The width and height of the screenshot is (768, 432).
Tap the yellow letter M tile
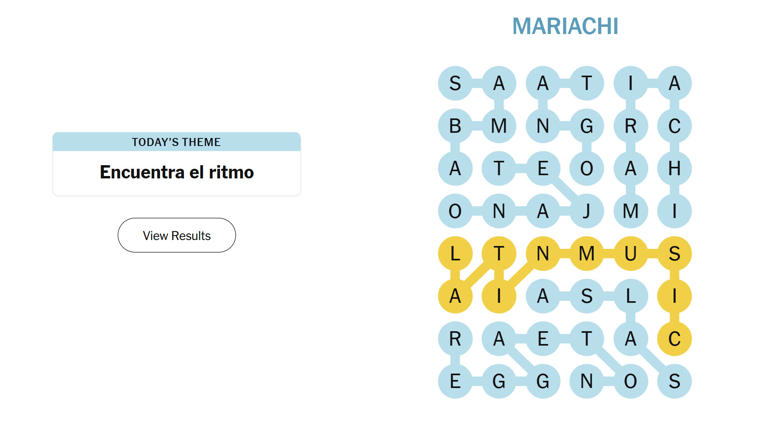pyautogui.click(x=587, y=254)
